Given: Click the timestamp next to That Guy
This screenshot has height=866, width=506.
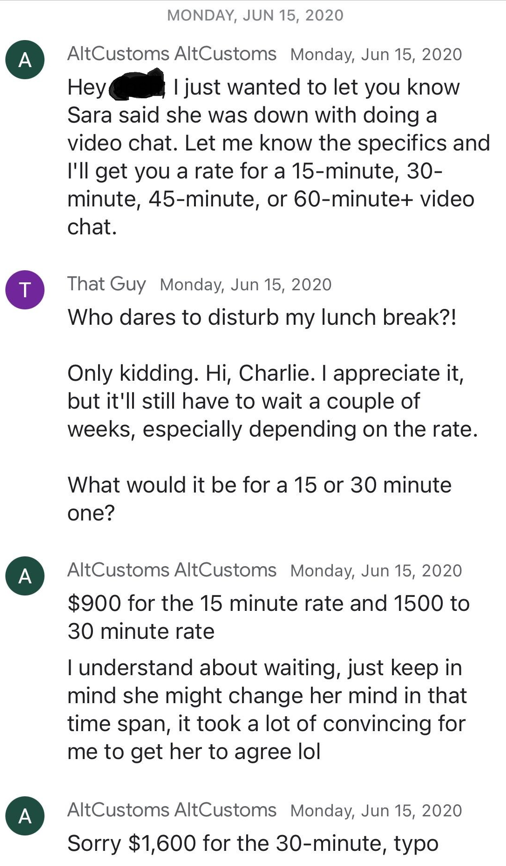Looking at the screenshot, I should coord(246,285).
